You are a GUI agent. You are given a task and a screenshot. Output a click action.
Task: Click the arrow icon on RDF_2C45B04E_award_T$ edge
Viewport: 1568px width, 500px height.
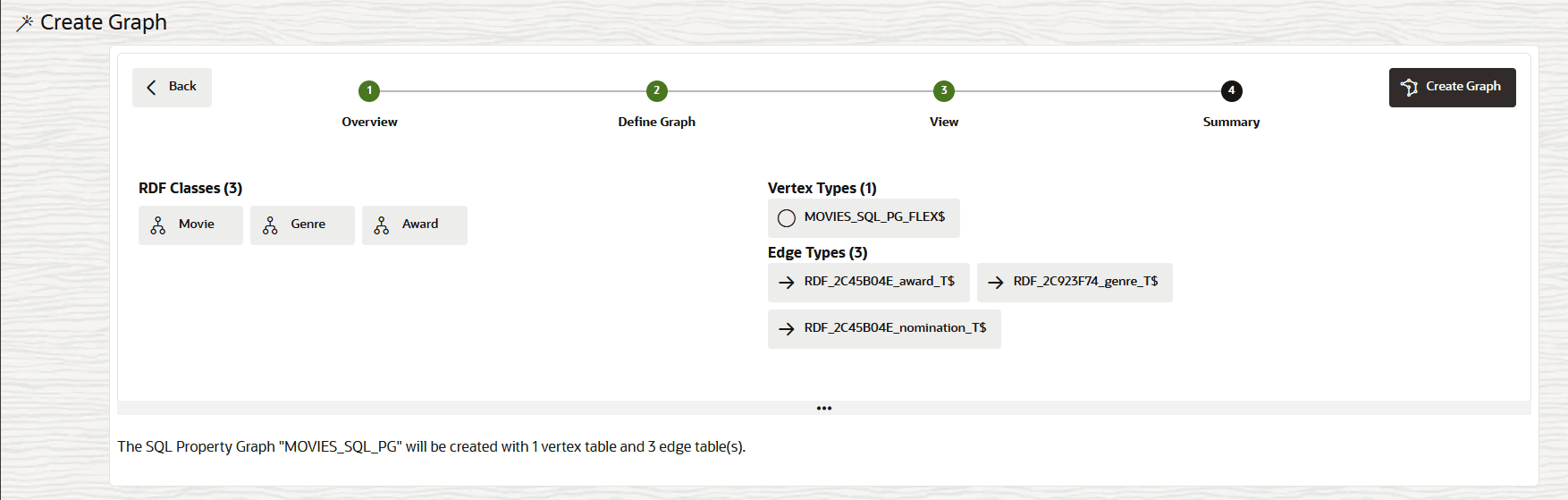787,283
